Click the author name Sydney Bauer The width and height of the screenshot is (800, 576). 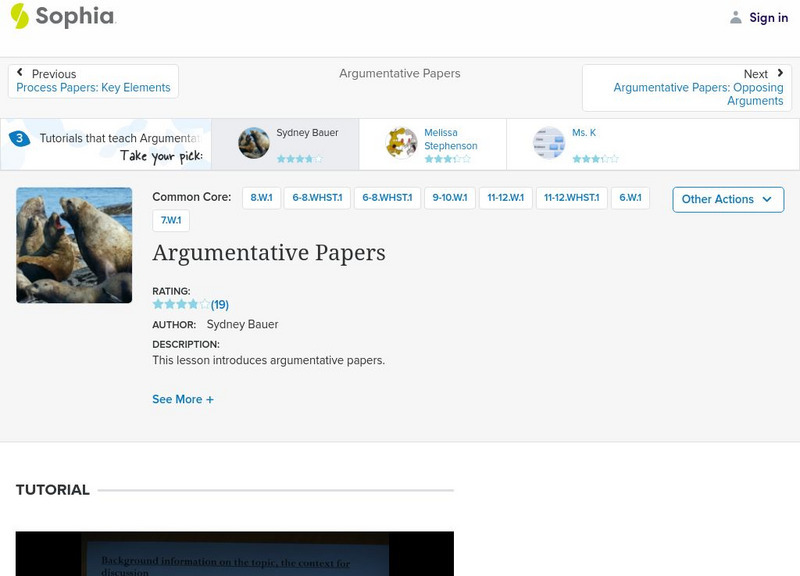point(242,324)
